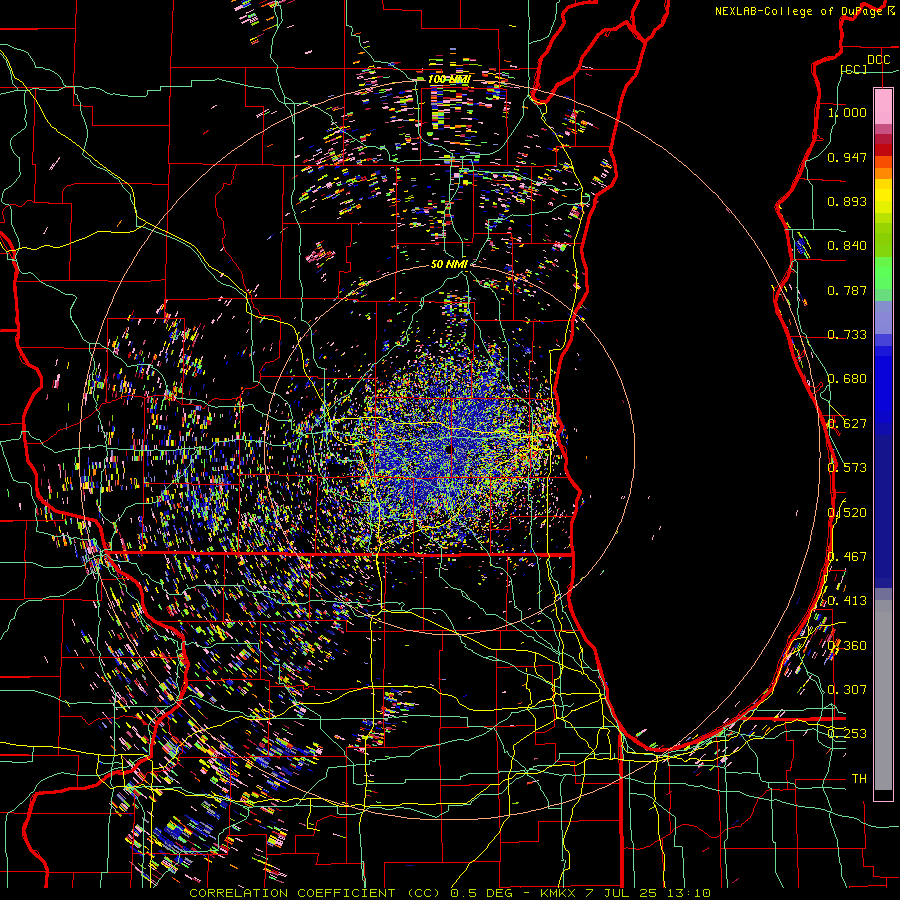Click the 0.787 color scale value
The image size is (900, 900).
click(x=847, y=290)
